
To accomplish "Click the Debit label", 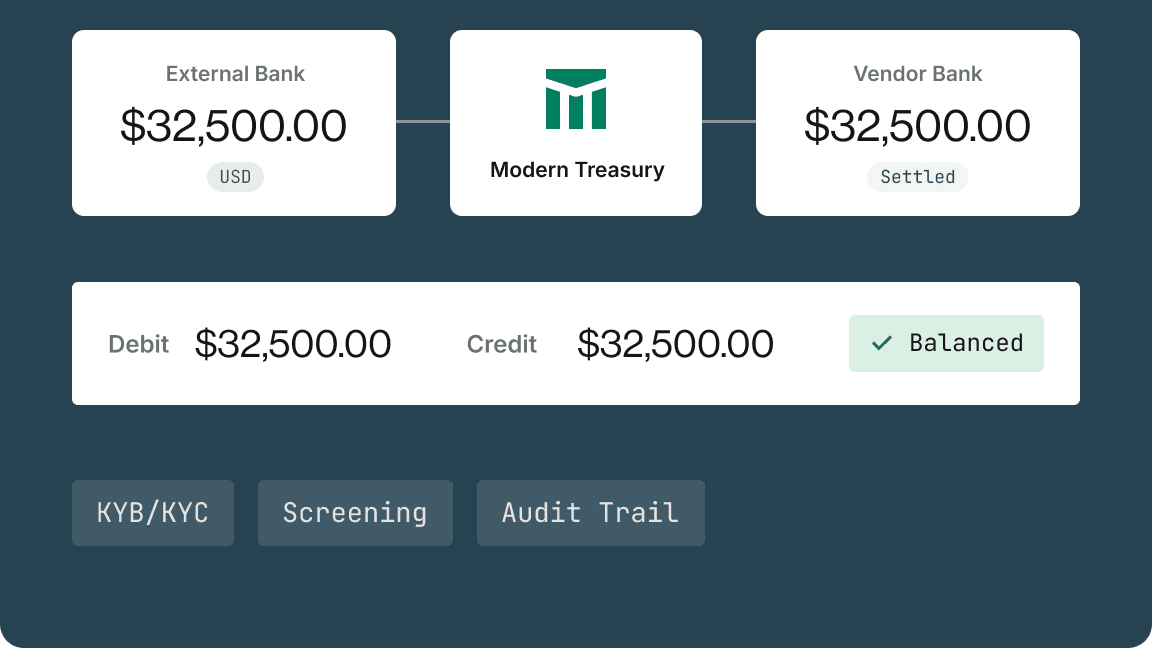I will click(x=139, y=344).
